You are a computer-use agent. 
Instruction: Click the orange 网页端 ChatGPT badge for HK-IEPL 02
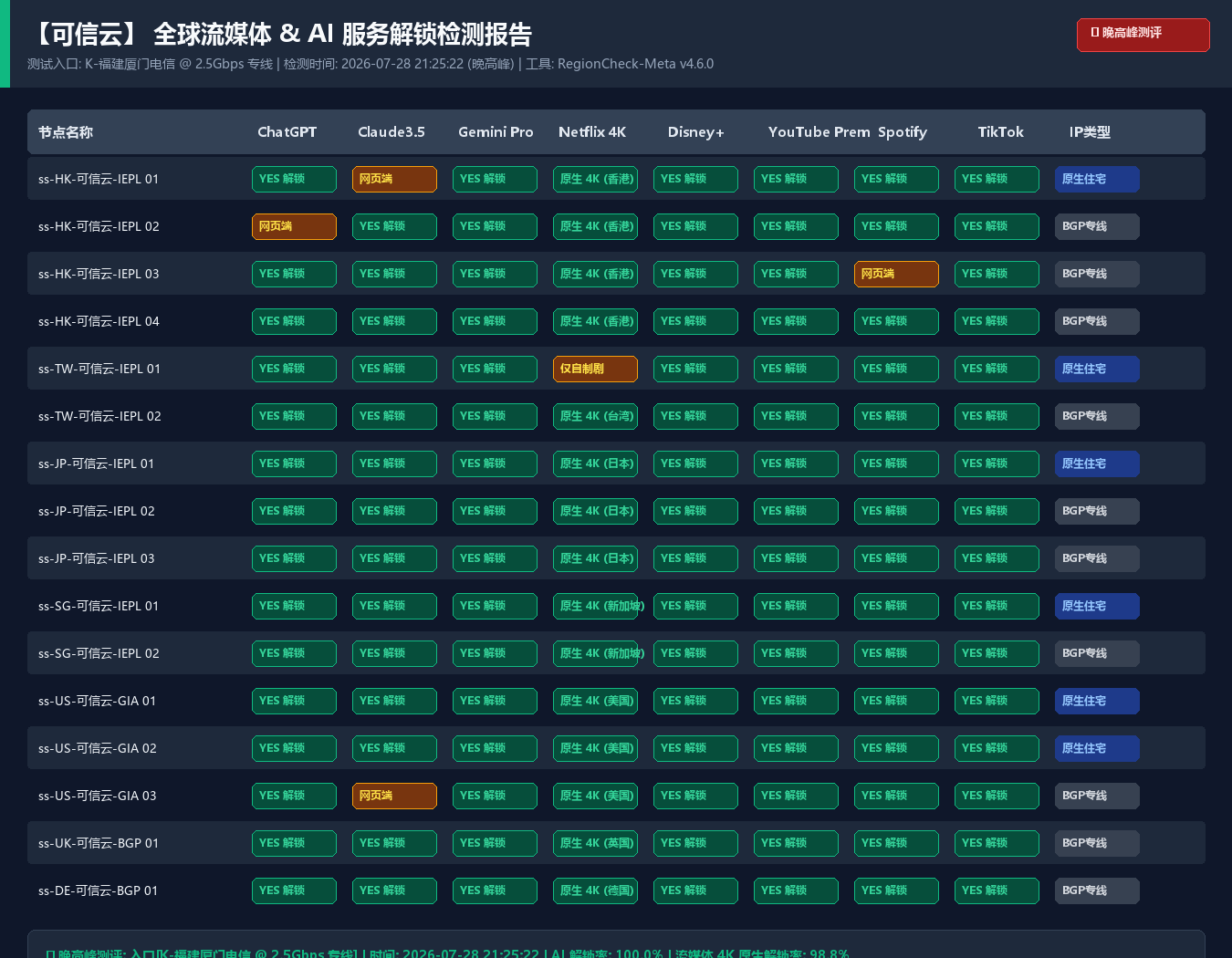click(294, 226)
